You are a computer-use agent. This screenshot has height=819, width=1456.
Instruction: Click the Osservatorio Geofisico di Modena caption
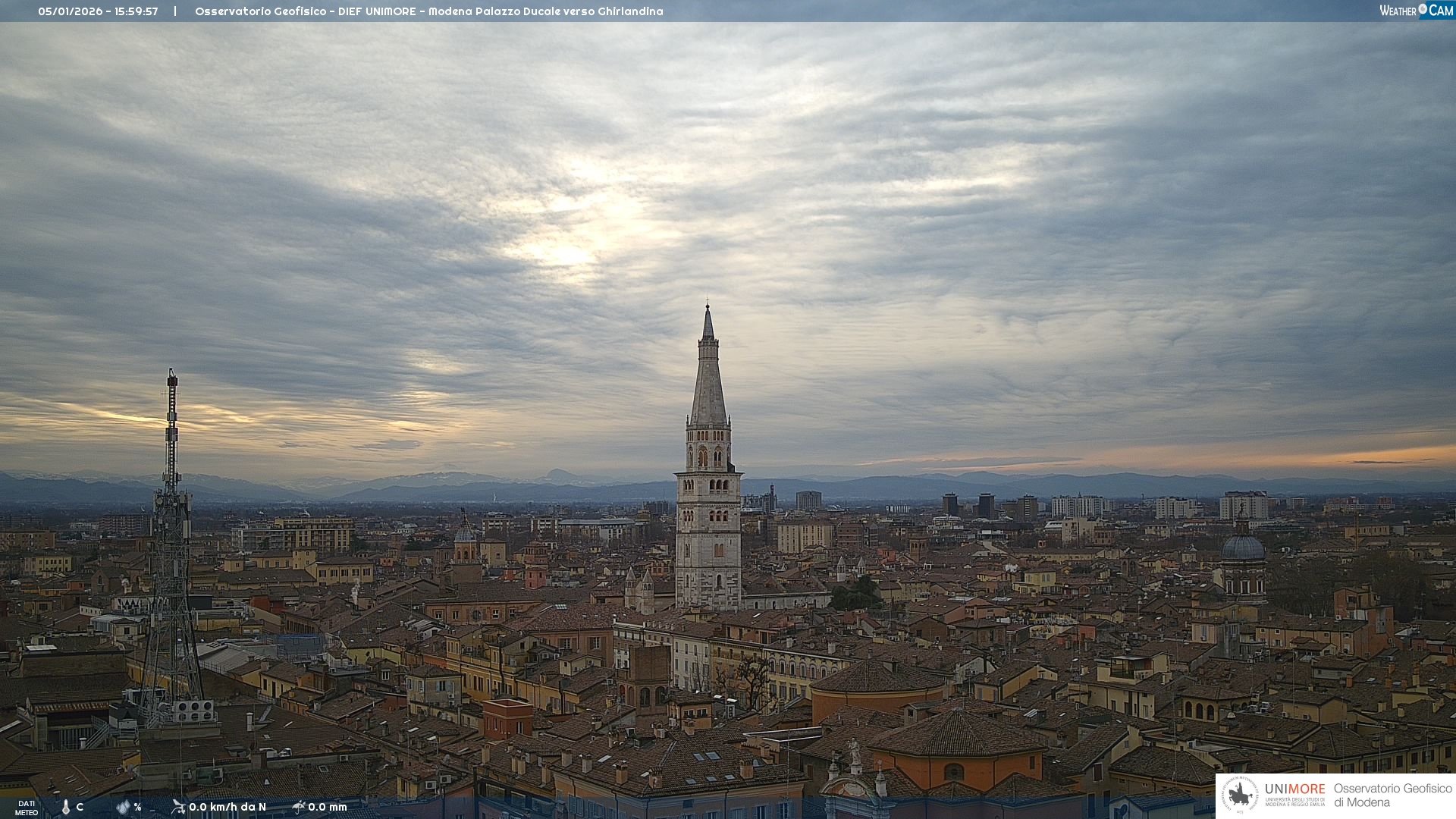click(1392, 795)
